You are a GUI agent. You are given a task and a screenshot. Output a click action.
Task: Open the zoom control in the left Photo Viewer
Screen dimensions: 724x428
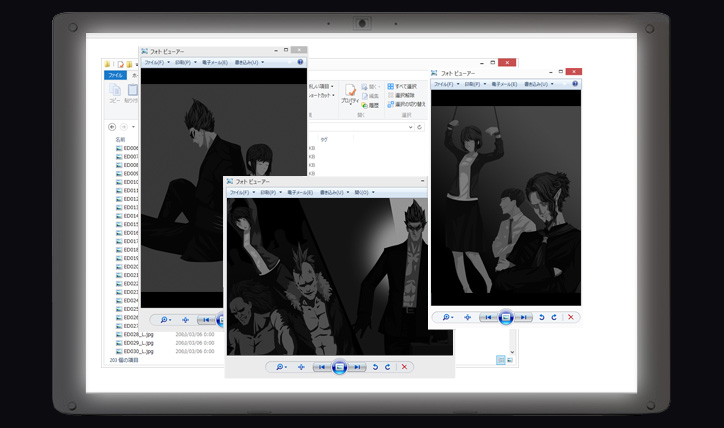[165, 319]
